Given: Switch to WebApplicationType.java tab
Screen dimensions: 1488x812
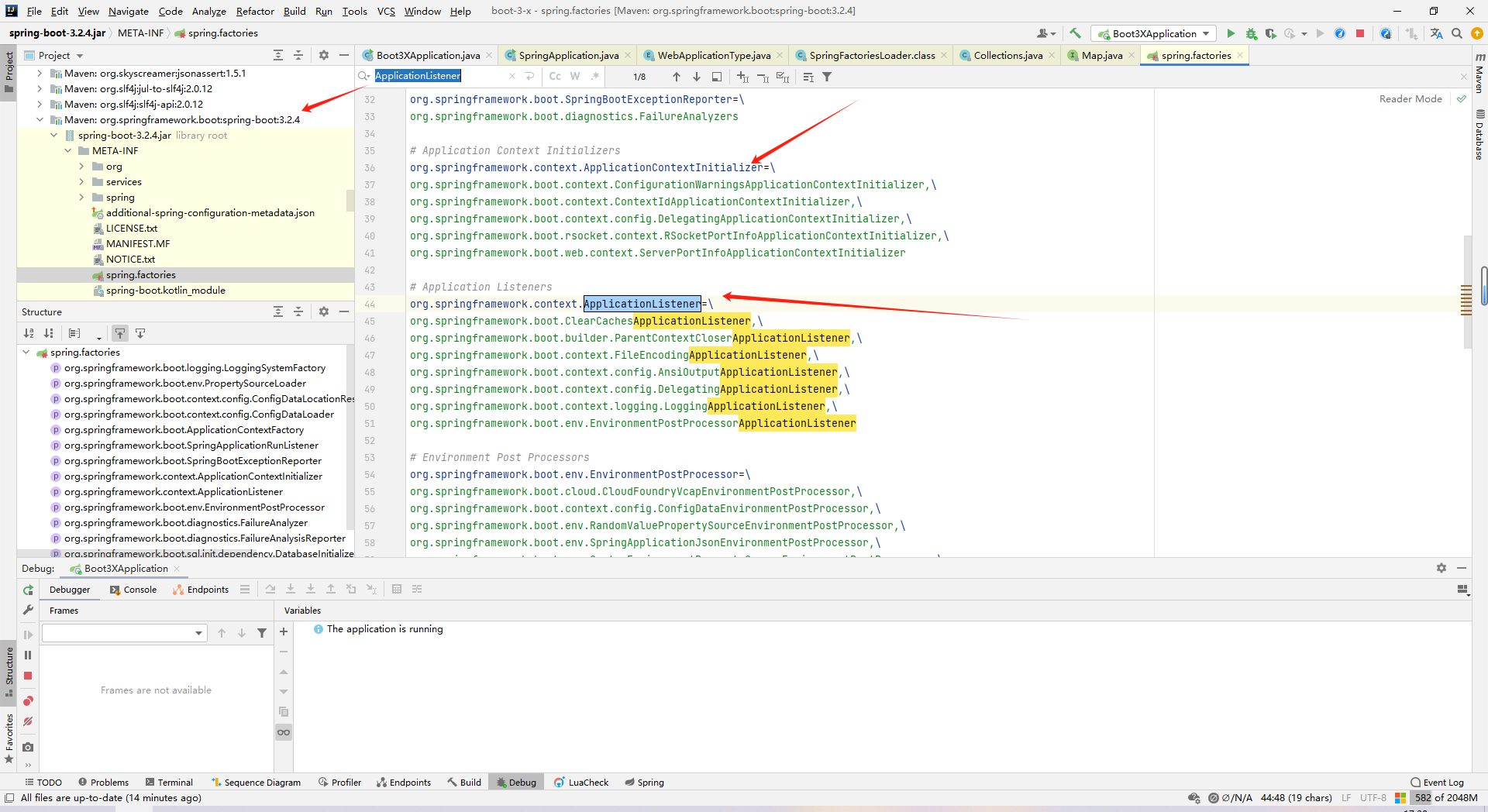Looking at the screenshot, I should click(x=714, y=55).
